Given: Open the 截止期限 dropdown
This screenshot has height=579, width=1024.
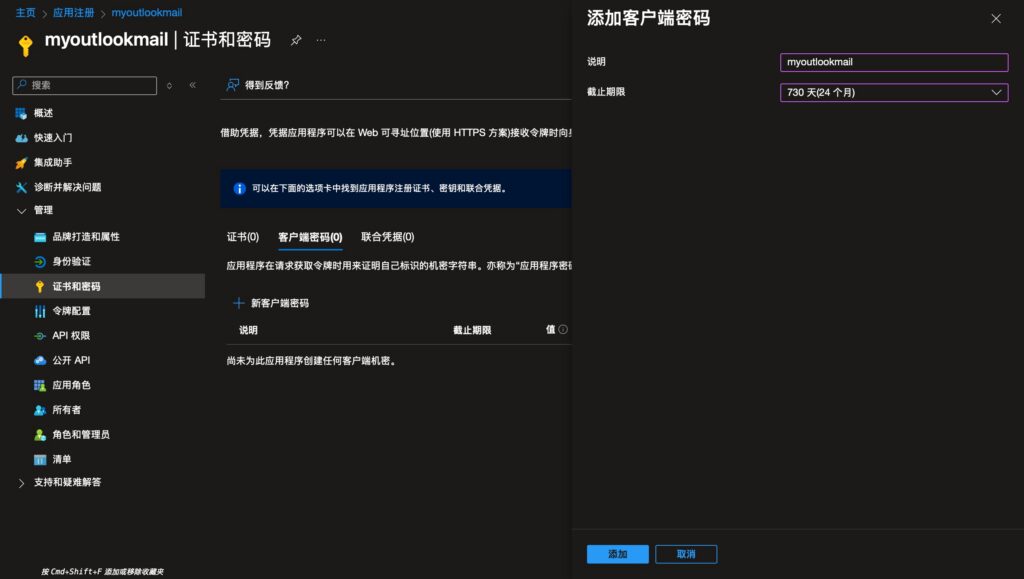Looking at the screenshot, I should pos(894,93).
